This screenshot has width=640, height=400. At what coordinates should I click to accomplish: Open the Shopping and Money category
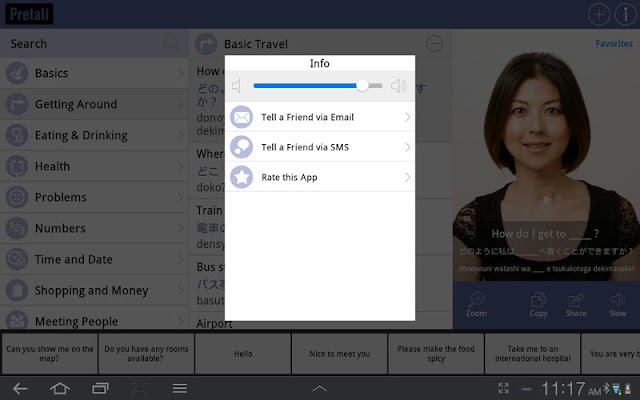[94, 290]
